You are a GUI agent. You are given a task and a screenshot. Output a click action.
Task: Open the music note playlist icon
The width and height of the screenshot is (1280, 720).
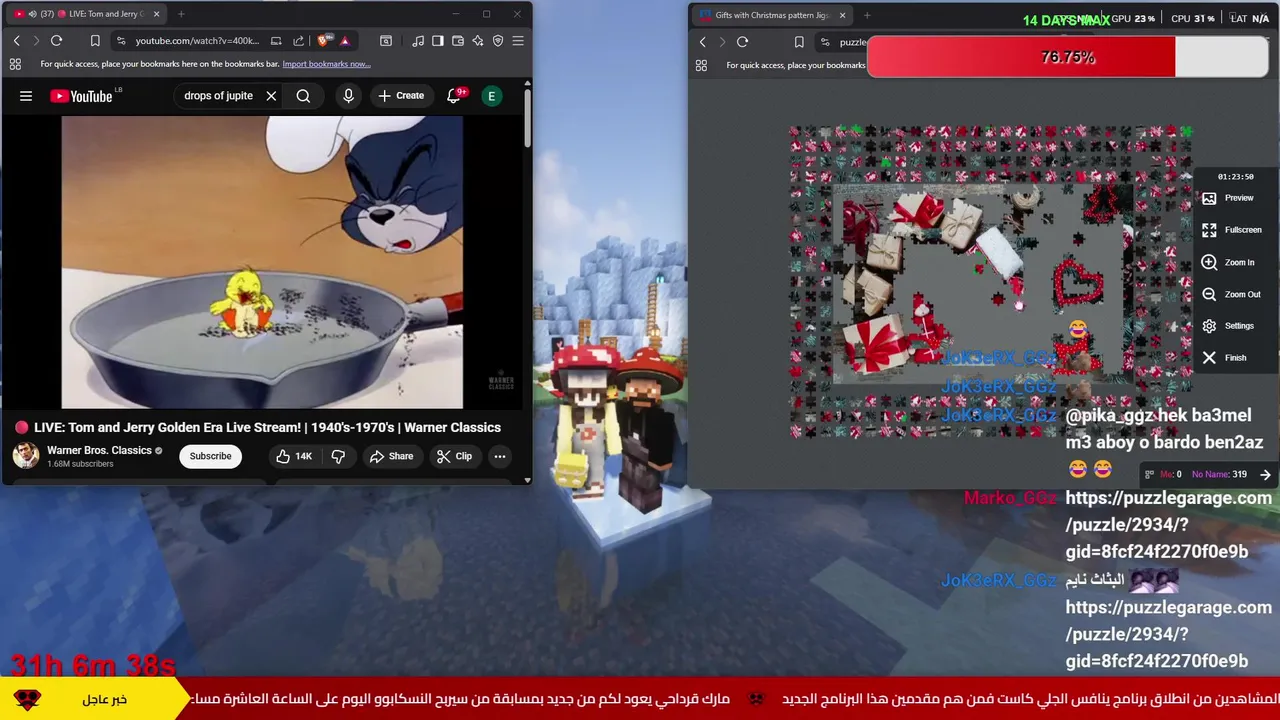click(x=418, y=41)
